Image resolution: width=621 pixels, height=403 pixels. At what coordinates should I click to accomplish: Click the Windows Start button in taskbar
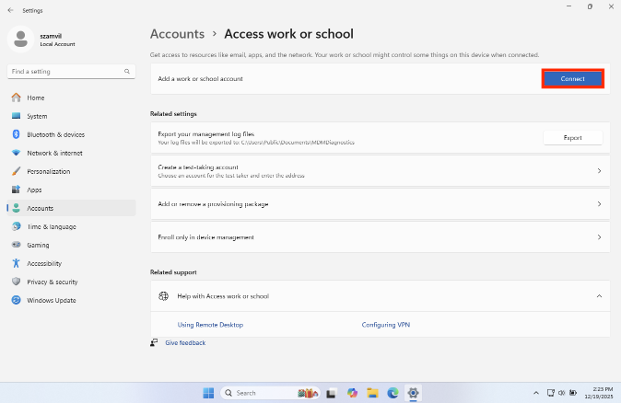[x=209, y=392]
